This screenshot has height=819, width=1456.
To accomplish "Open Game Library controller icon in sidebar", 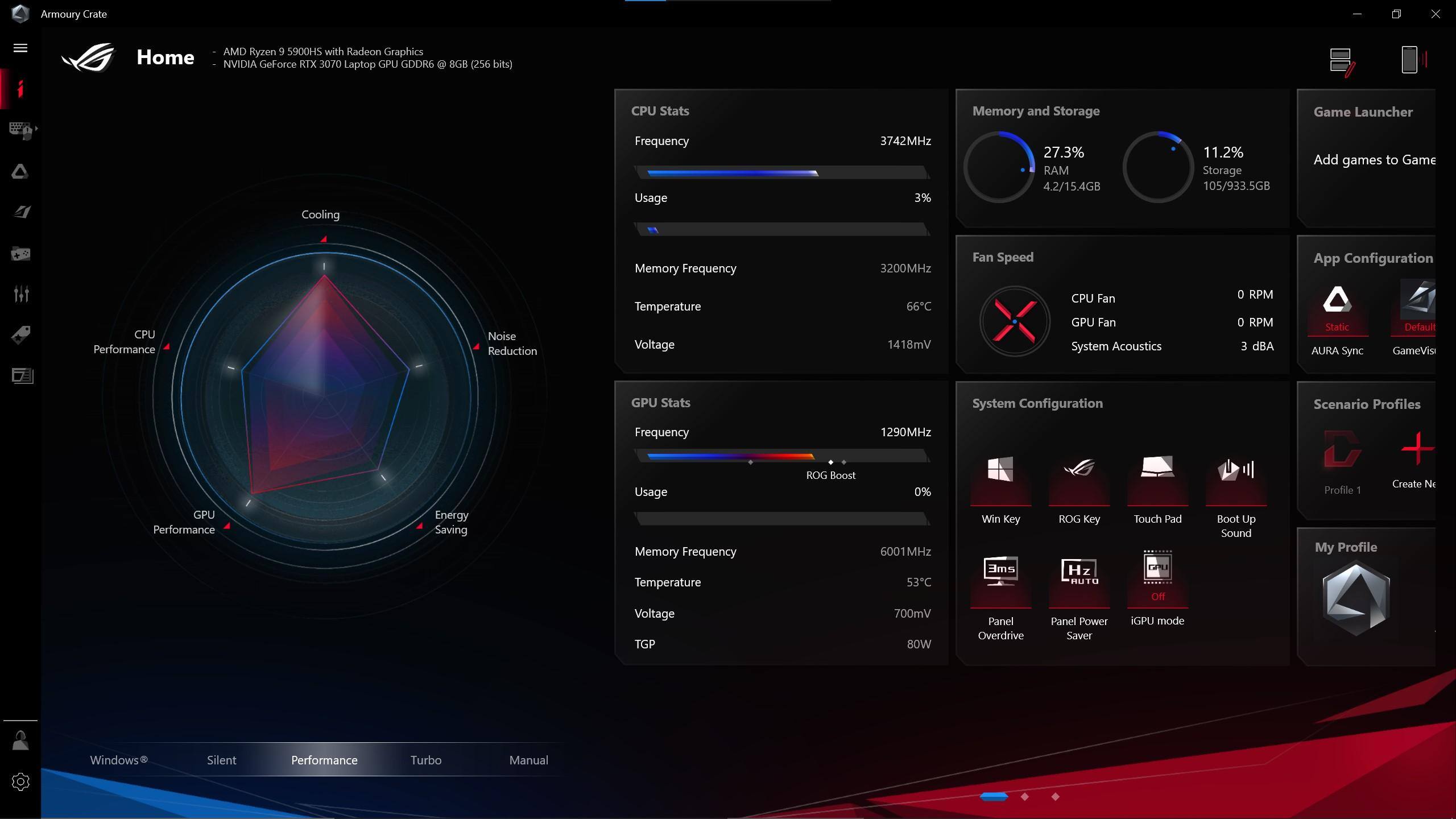I will point(20,253).
